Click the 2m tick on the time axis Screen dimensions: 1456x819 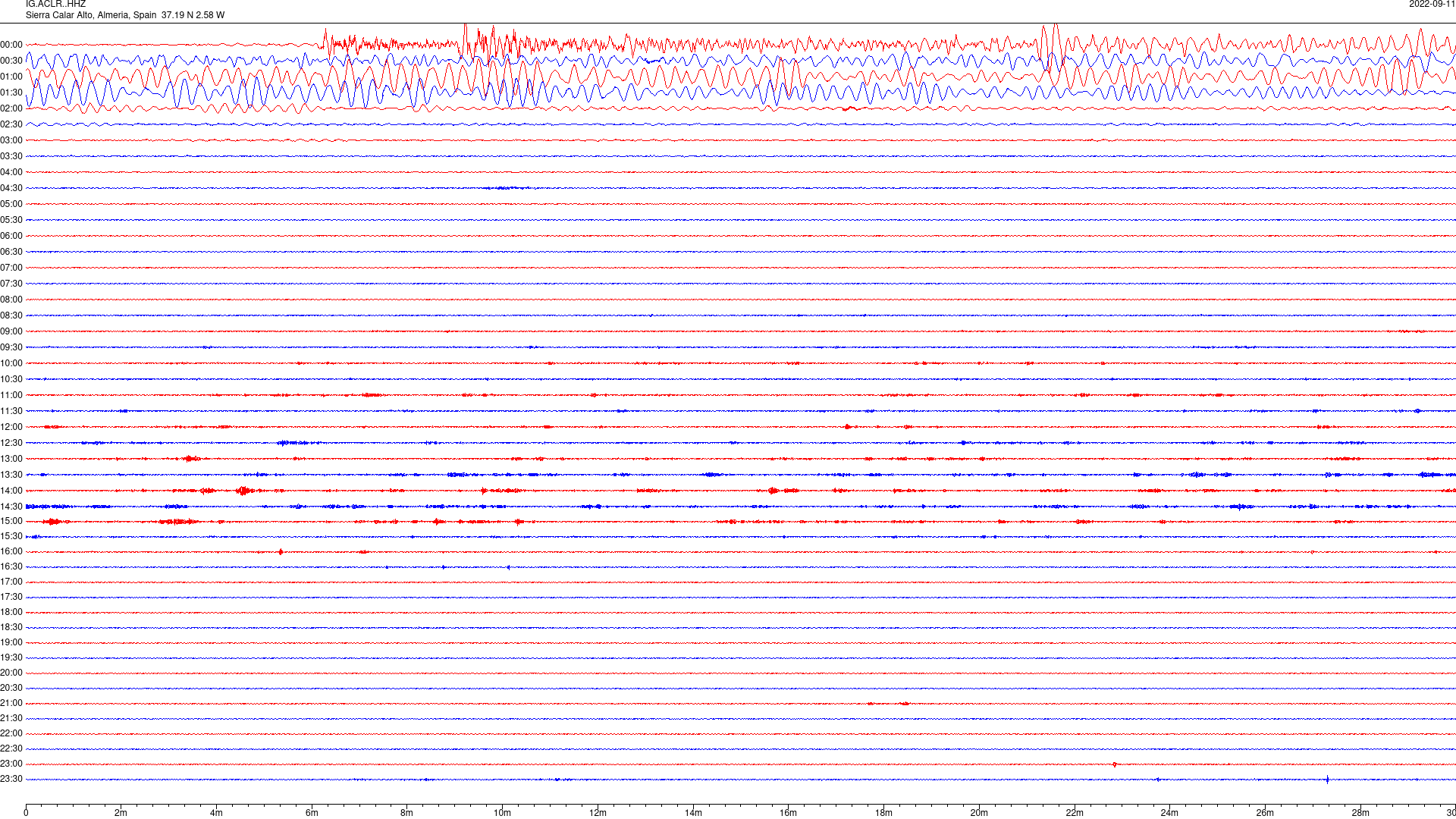(121, 813)
